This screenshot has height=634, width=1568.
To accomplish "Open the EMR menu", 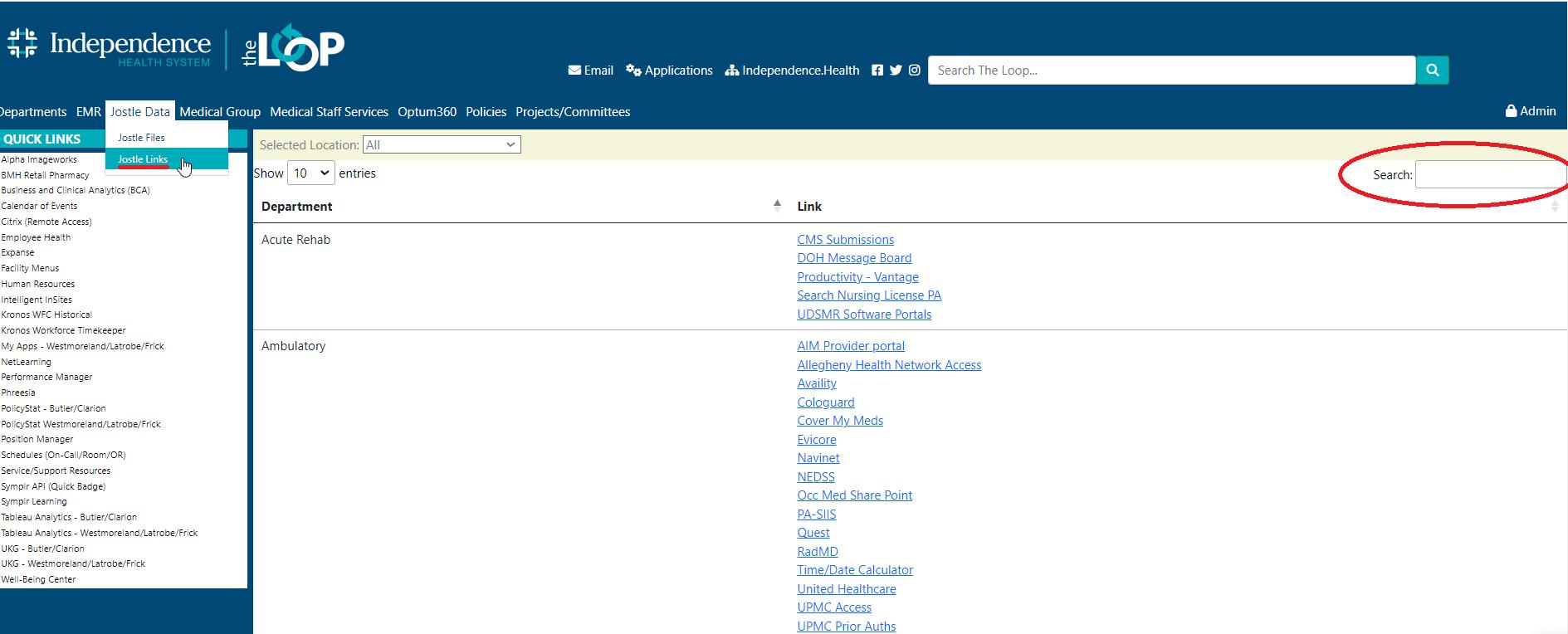I will [89, 112].
